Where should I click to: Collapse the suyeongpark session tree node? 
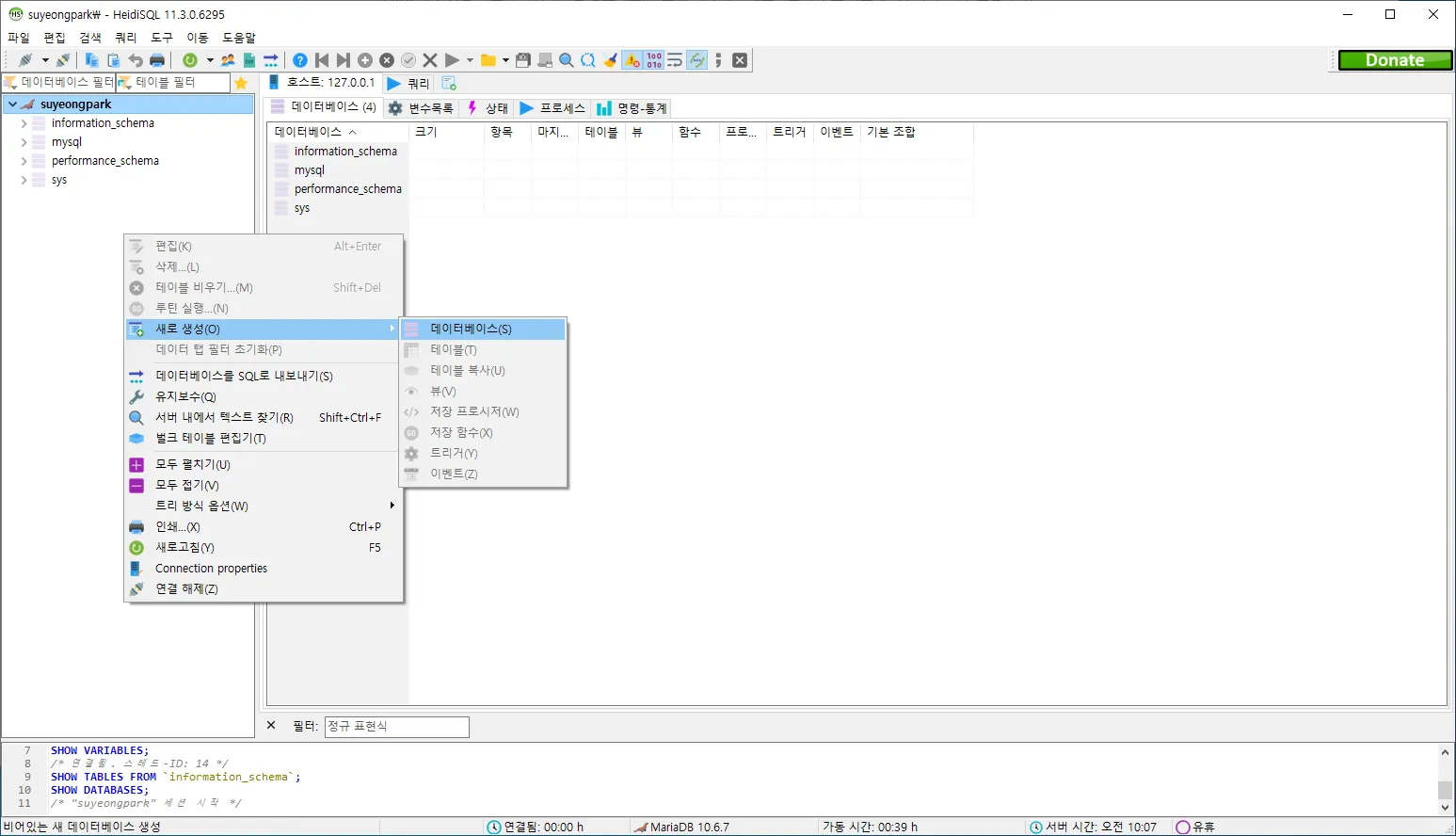tap(12, 104)
